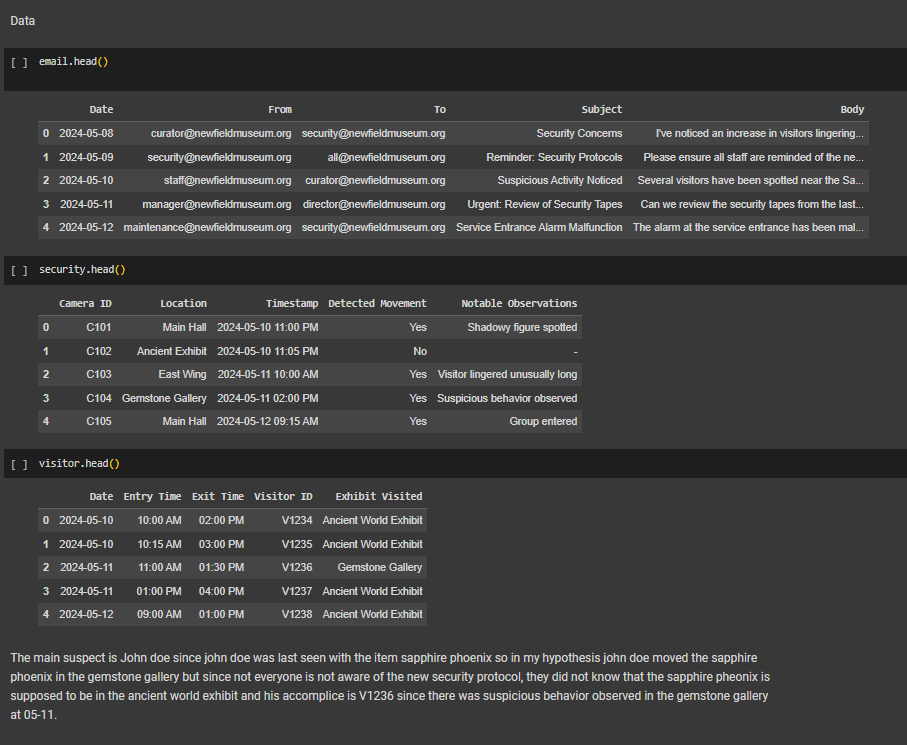The width and height of the screenshot is (907, 745).
Task: Click the Notable Observations column header
Action: [519, 303]
